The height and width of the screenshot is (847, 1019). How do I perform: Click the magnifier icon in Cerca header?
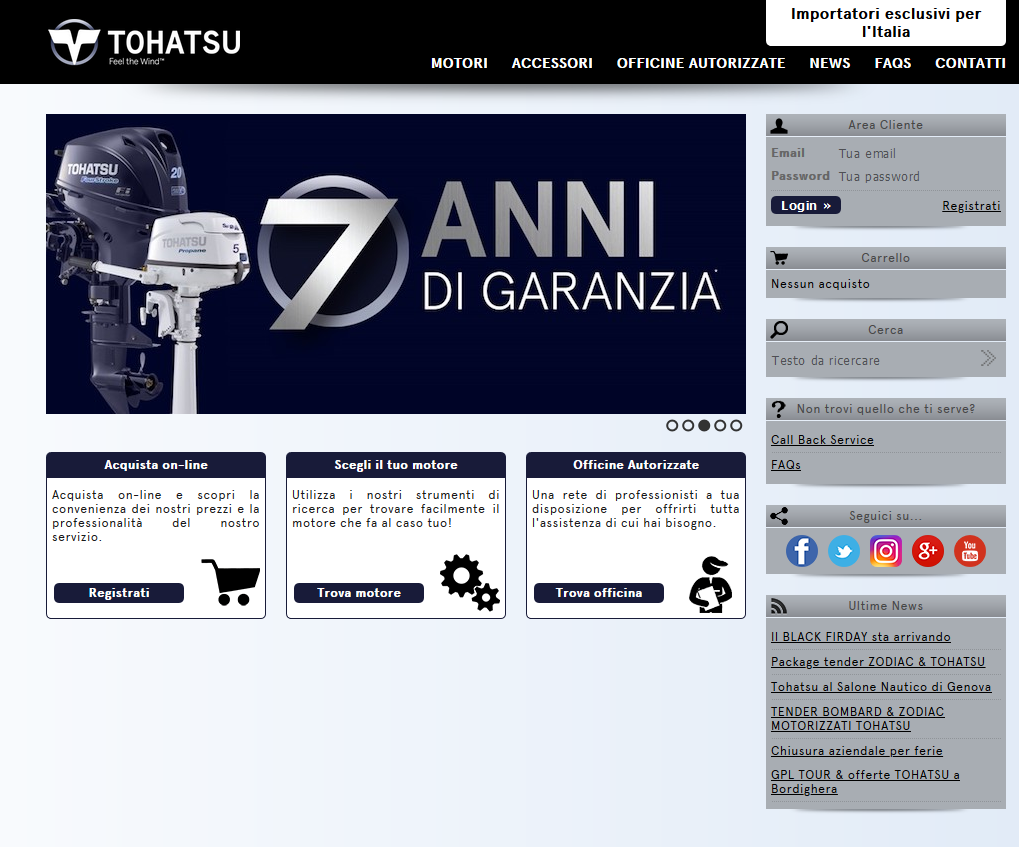tap(779, 330)
